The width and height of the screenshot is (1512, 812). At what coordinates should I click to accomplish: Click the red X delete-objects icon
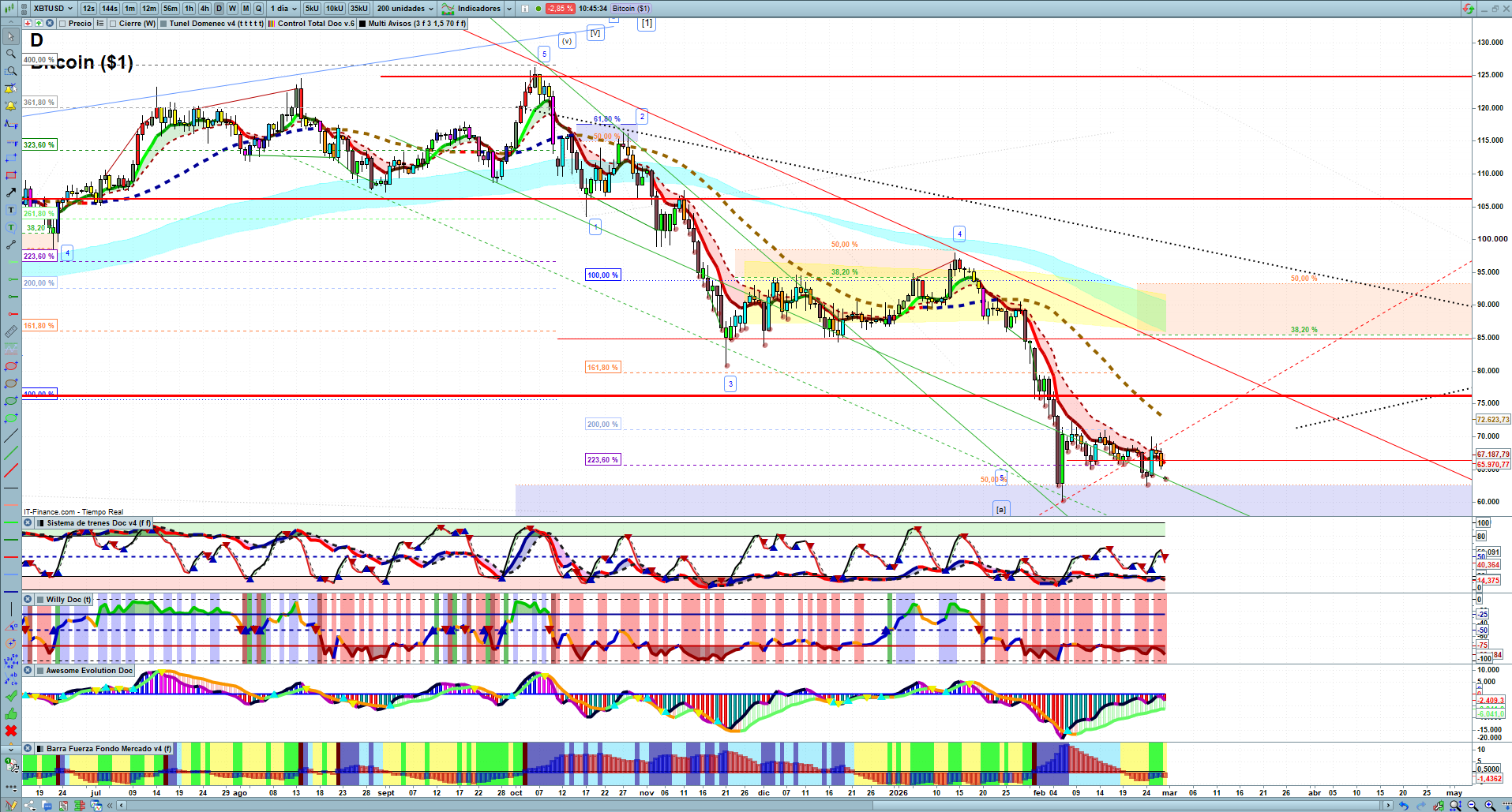pyautogui.click(x=11, y=731)
